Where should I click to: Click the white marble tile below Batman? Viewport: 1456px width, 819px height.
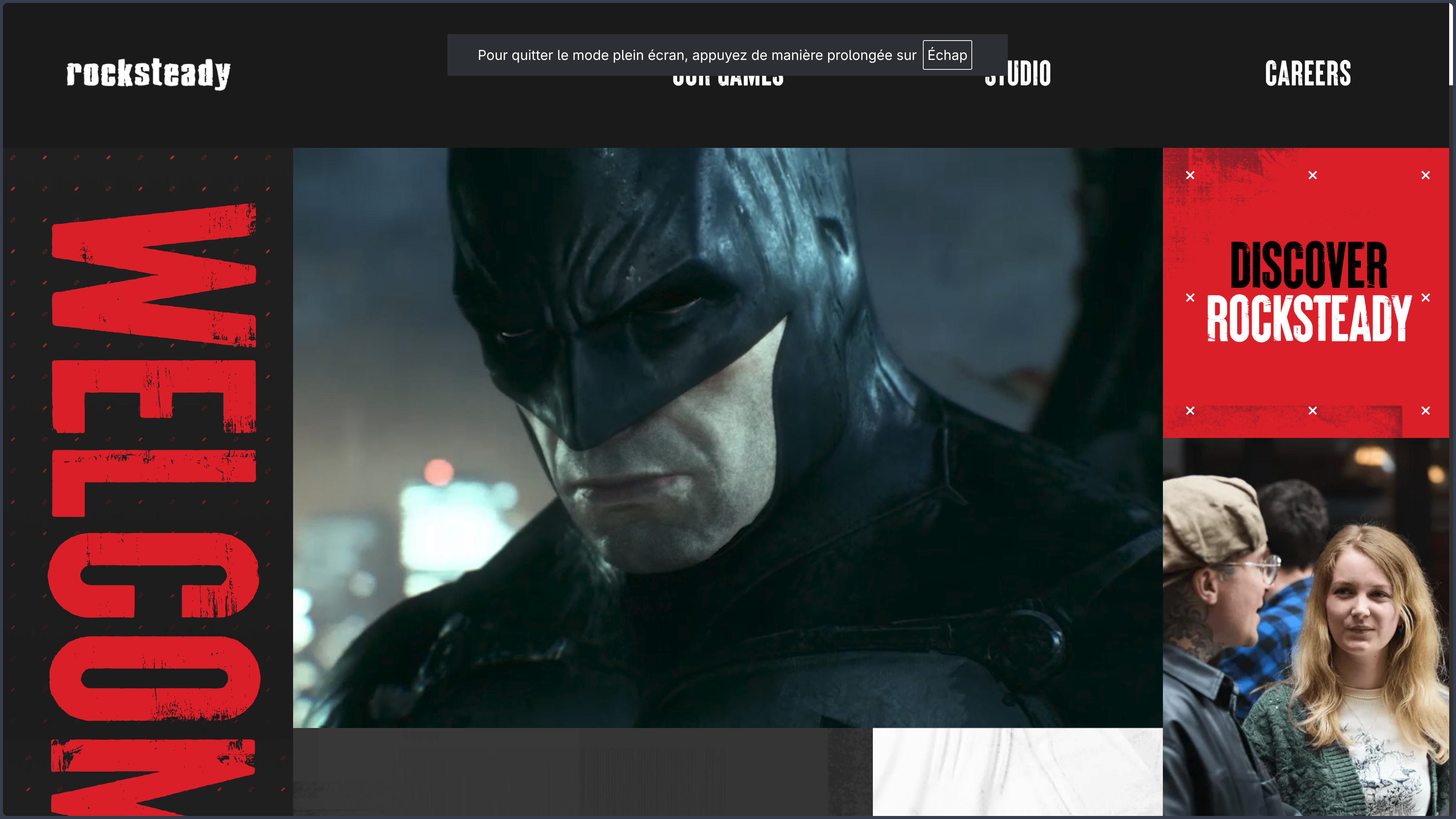[1017, 772]
